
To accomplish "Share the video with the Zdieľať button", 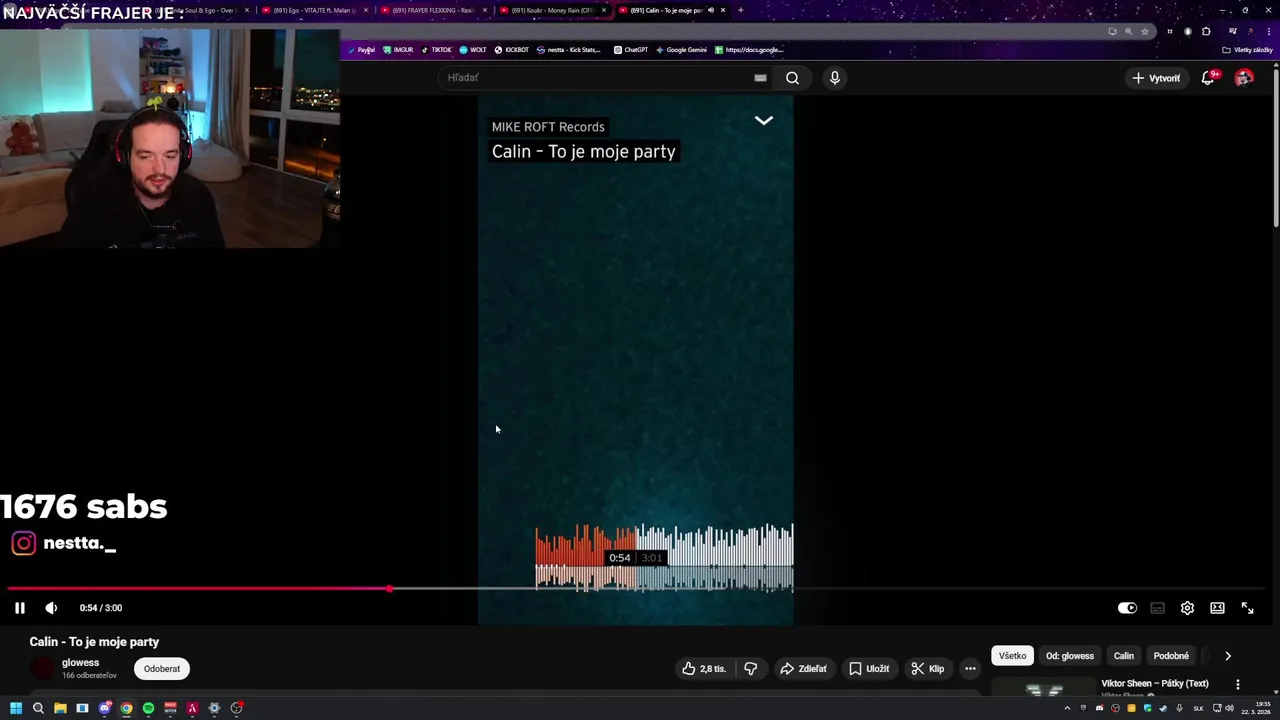I will tap(804, 669).
